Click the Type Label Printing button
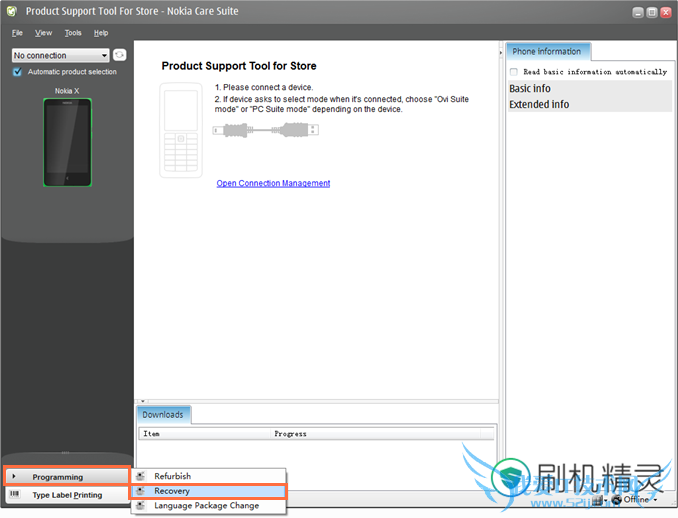This screenshot has height=518, width=678. (67, 495)
